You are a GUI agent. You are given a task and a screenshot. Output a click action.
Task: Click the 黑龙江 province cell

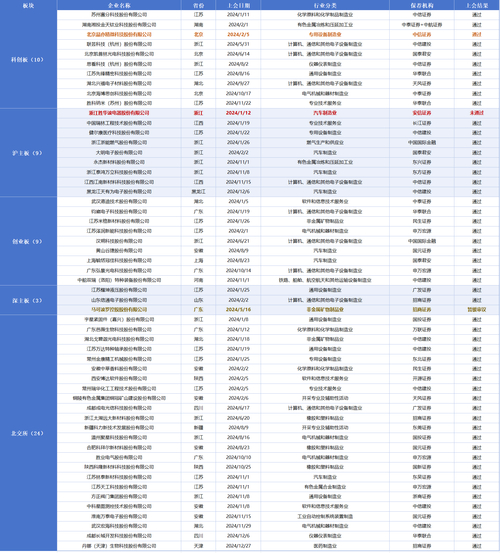click(x=199, y=192)
